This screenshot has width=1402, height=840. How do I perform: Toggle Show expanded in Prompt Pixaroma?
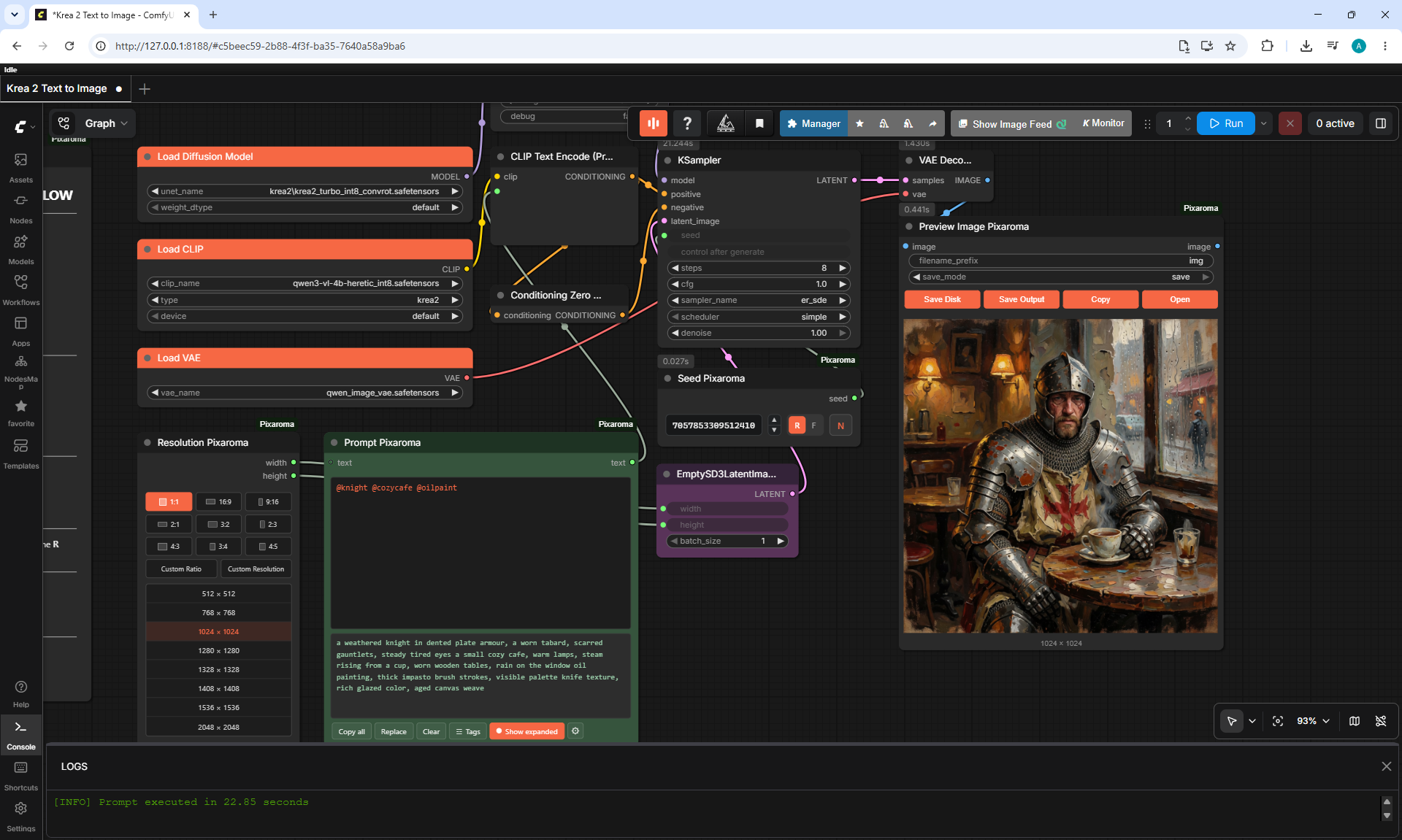pyautogui.click(x=526, y=731)
